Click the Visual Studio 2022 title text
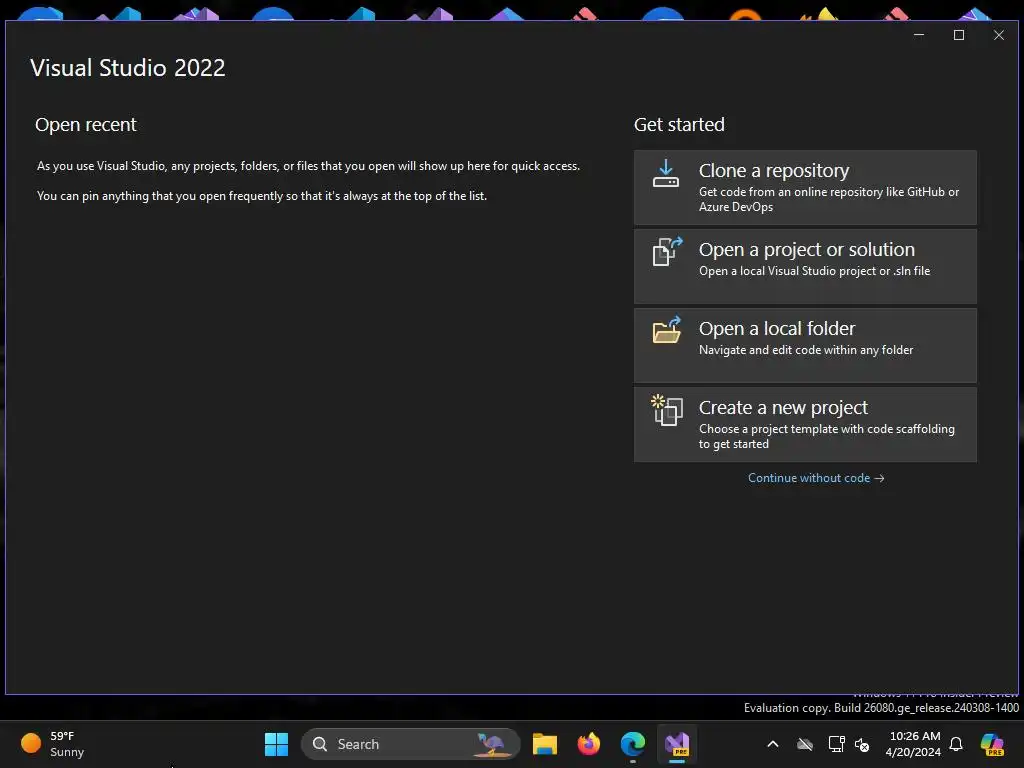The height and width of the screenshot is (768, 1024). click(x=127, y=68)
